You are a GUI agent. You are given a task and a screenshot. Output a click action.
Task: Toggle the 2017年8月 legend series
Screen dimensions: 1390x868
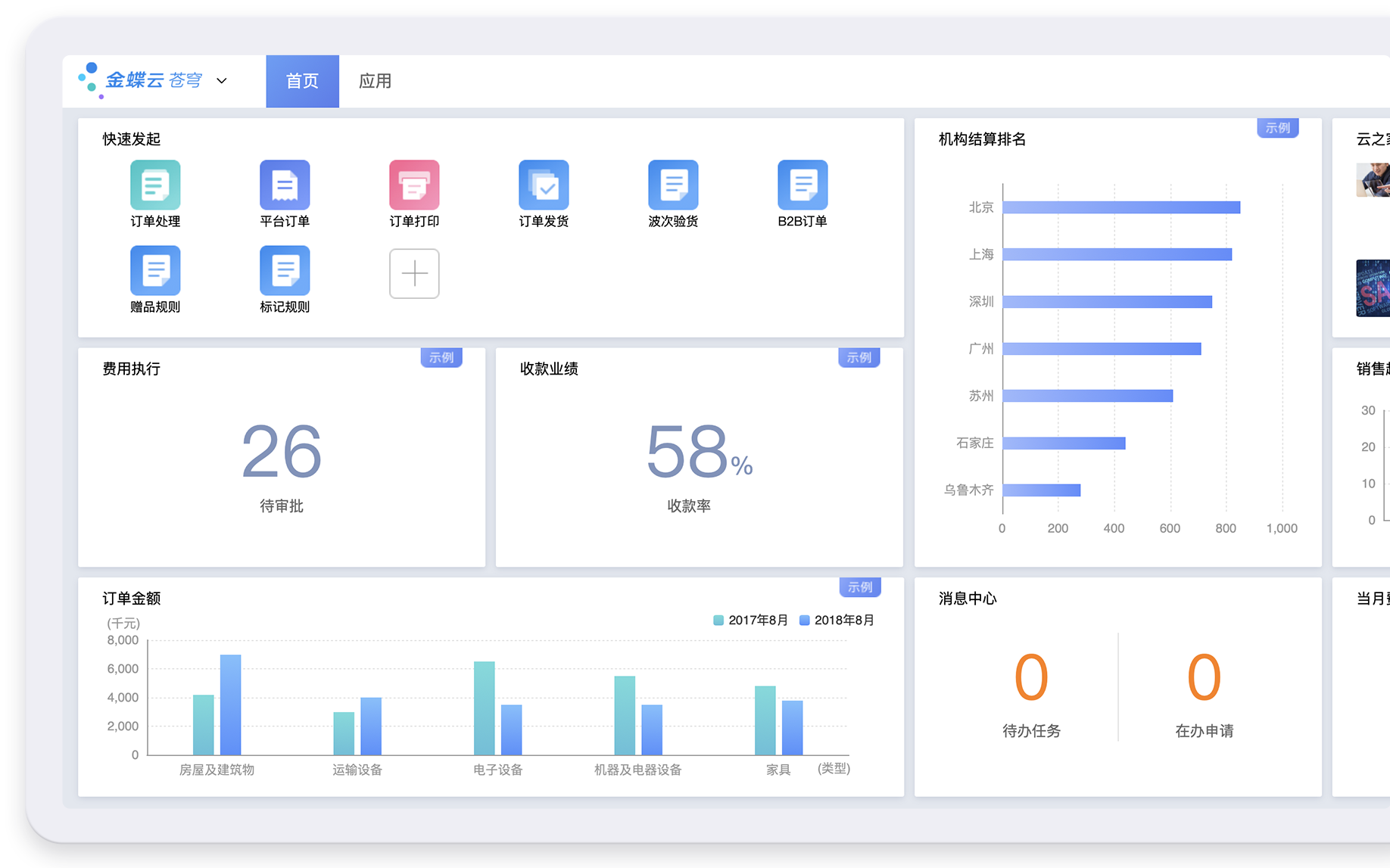click(x=750, y=621)
